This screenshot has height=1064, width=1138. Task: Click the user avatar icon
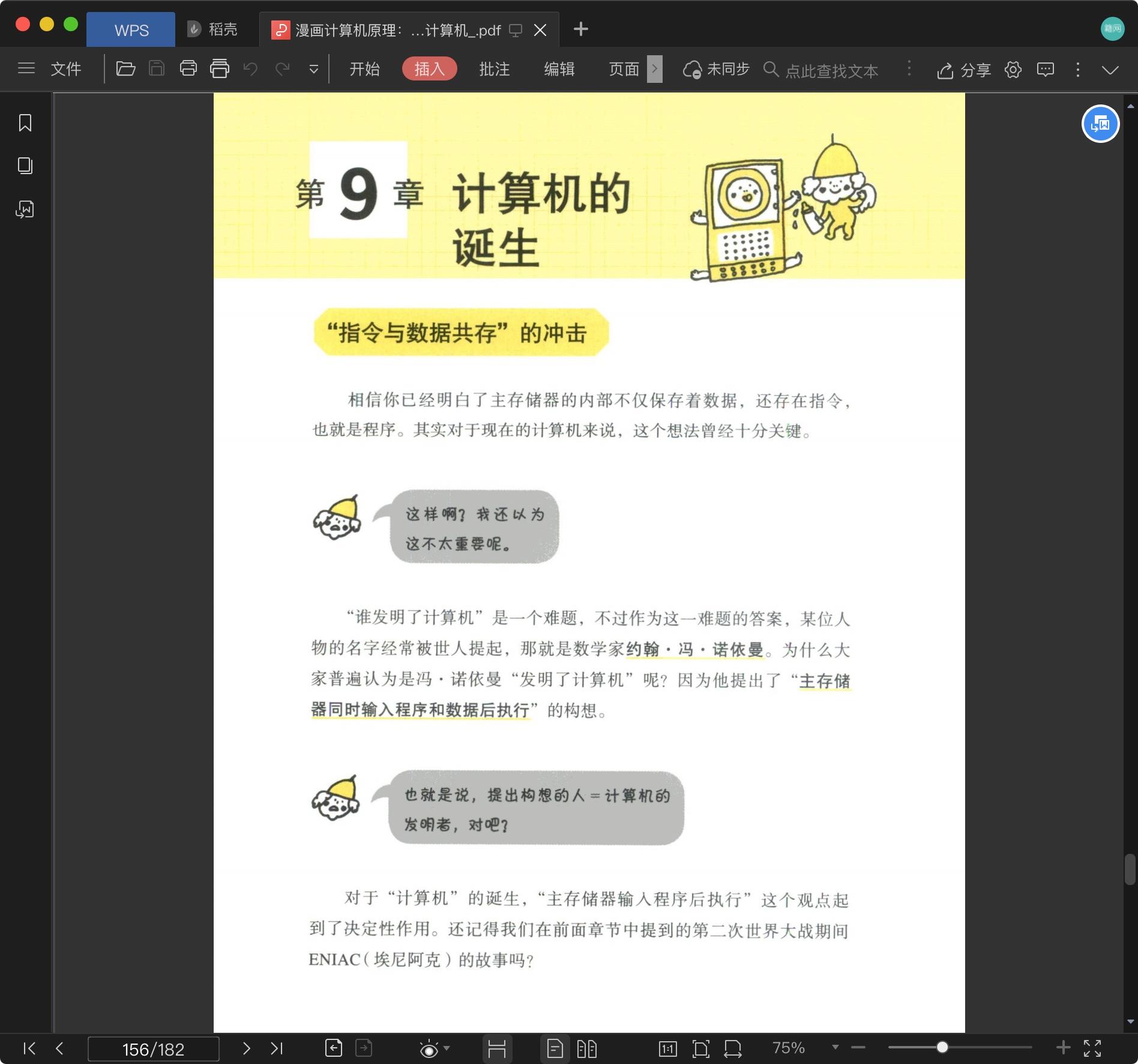point(1112,29)
